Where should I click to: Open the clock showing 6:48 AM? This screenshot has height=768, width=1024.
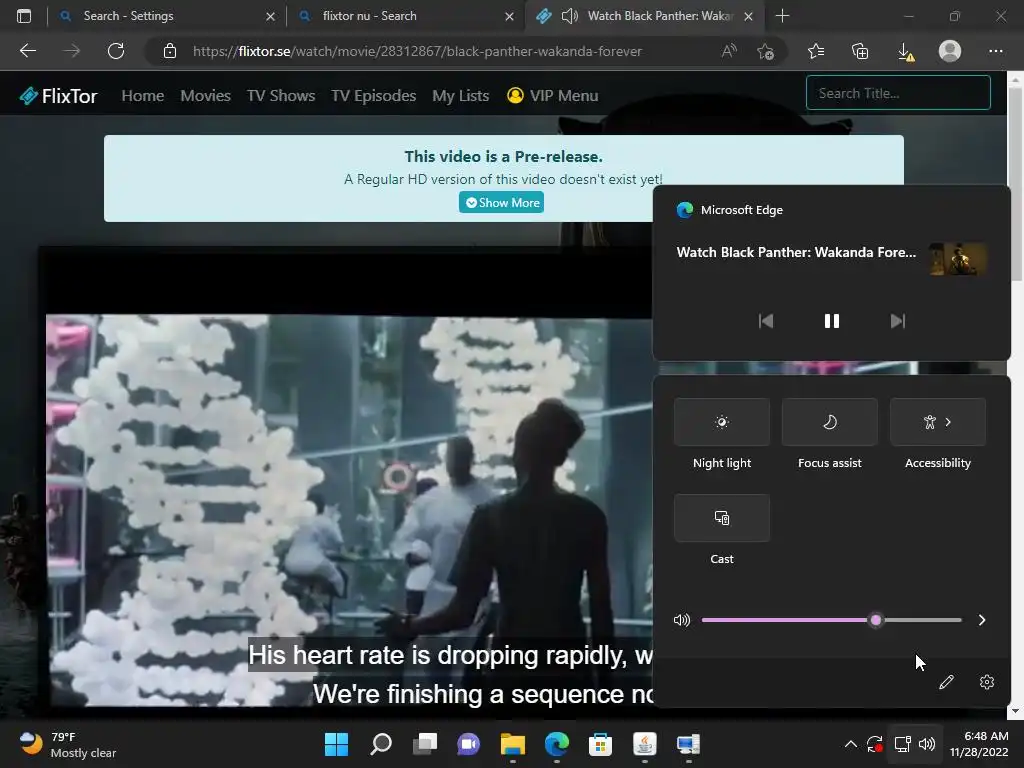click(x=978, y=744)
